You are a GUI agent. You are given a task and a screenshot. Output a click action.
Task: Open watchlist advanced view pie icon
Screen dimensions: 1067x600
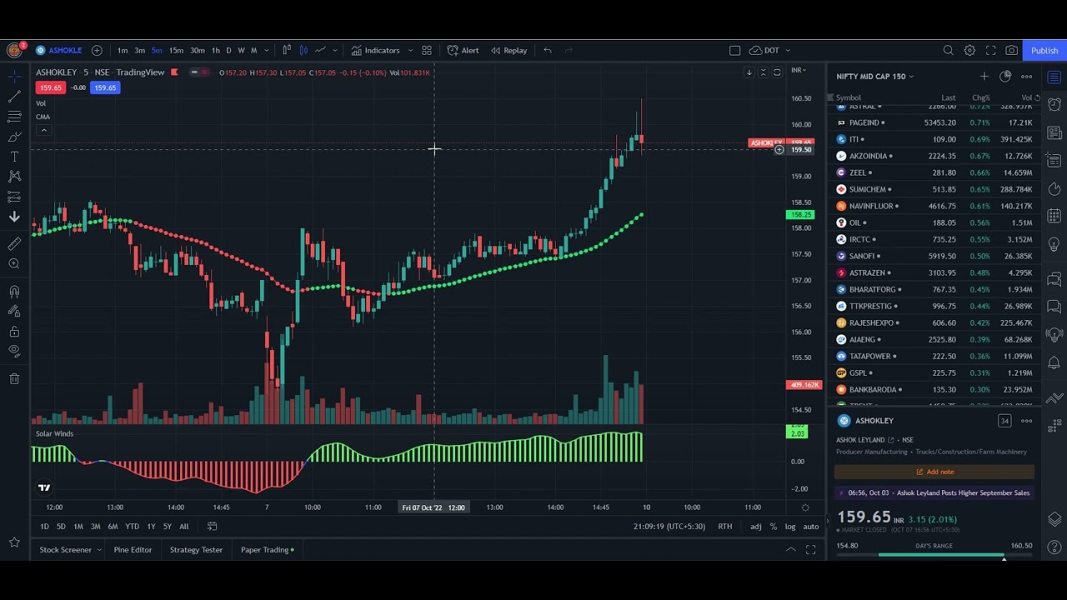pos(1005,76)
